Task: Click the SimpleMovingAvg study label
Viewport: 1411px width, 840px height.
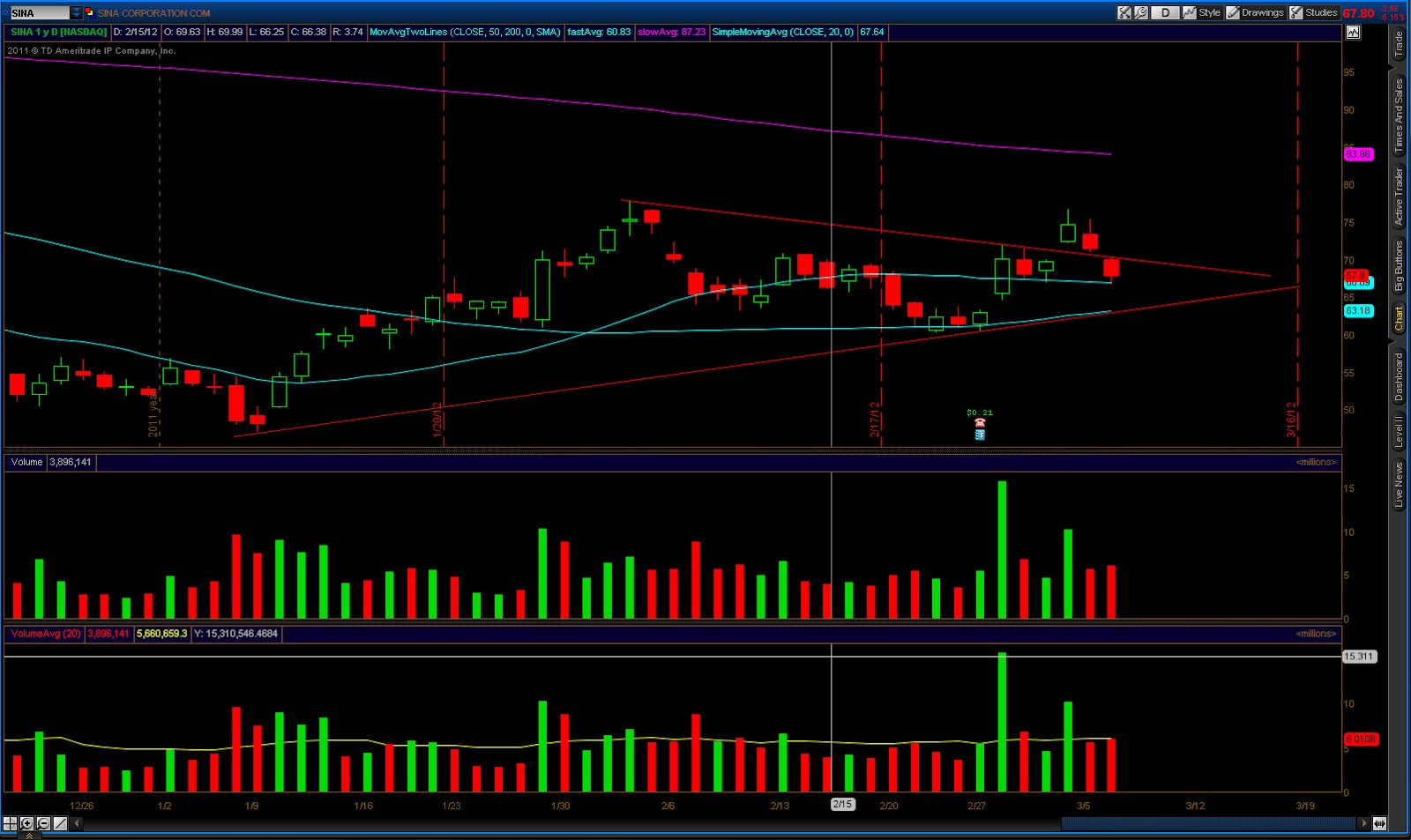Action: click(x=783, y=32)
